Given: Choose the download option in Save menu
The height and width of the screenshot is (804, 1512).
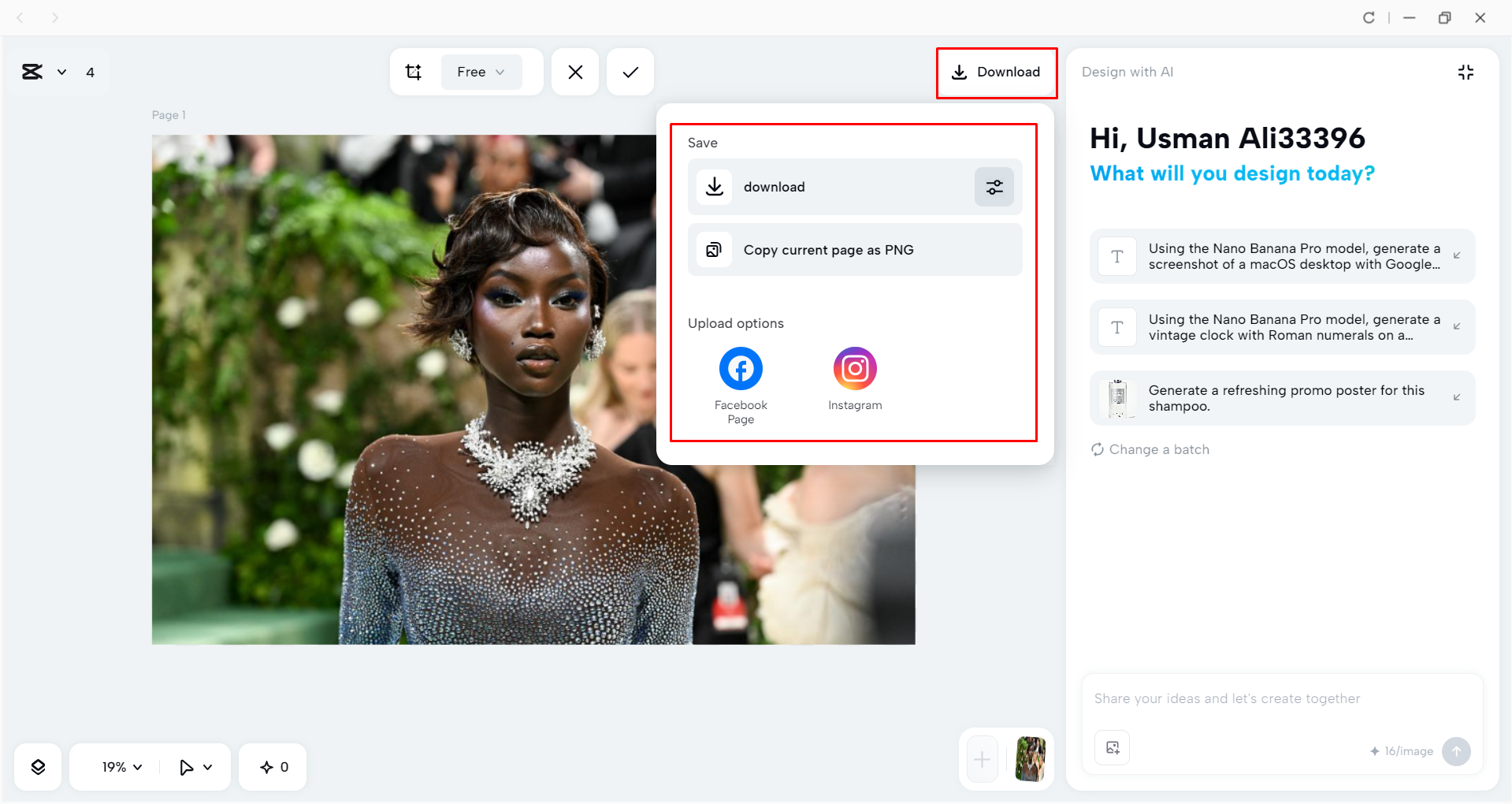Looking at the screenshot, I should [831, 187].
